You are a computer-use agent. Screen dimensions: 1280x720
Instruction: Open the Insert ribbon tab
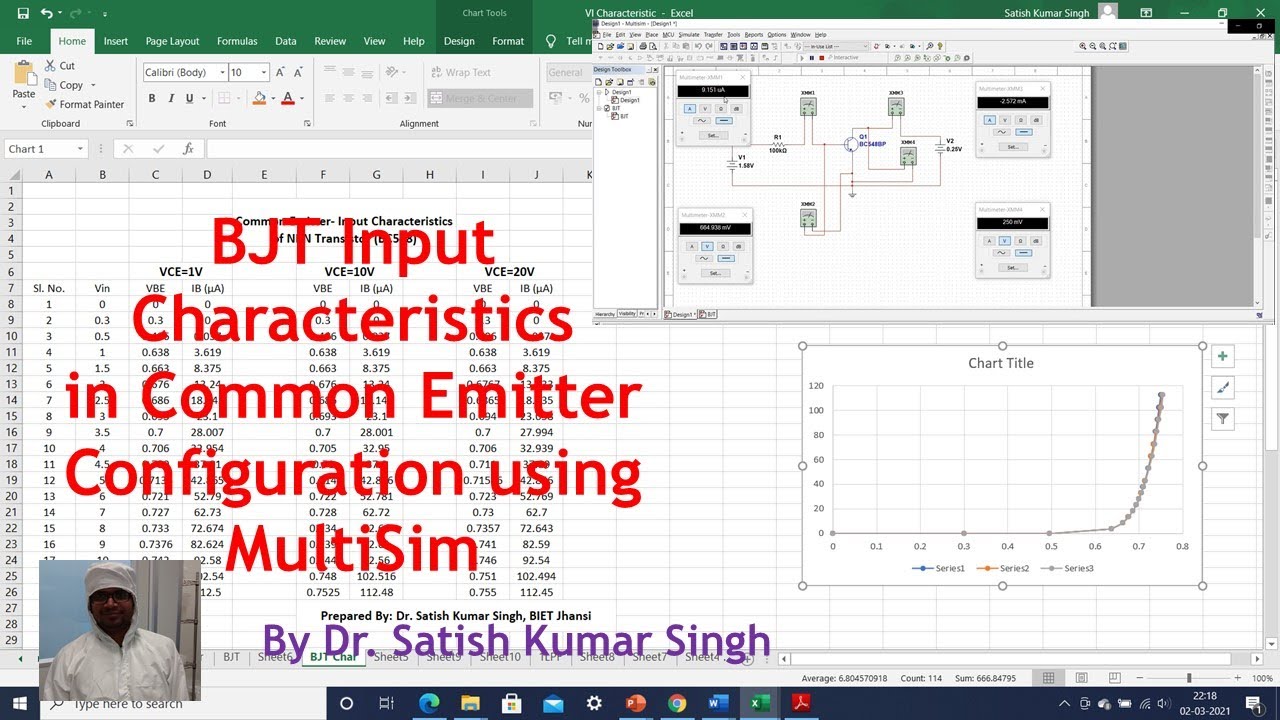[x=116, y=41]
